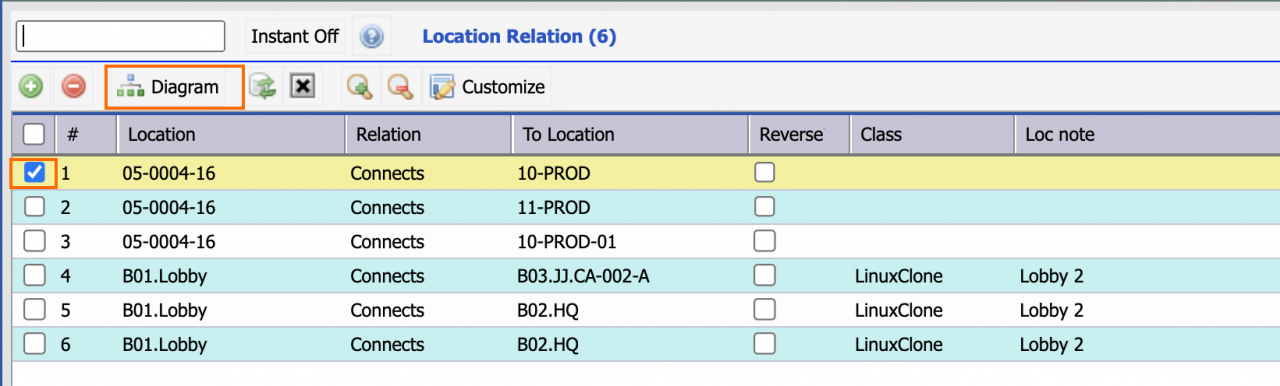Click the magnifier with minus icon
This screenshot has width=1280, height=386.
[400, 87]
